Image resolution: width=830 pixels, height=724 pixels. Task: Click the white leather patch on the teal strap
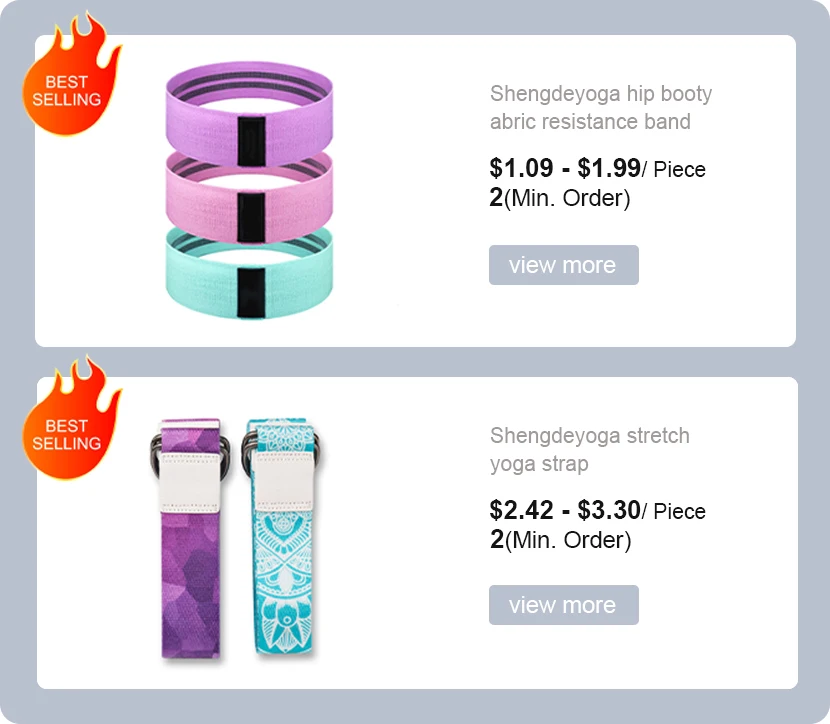click(283, 476)
